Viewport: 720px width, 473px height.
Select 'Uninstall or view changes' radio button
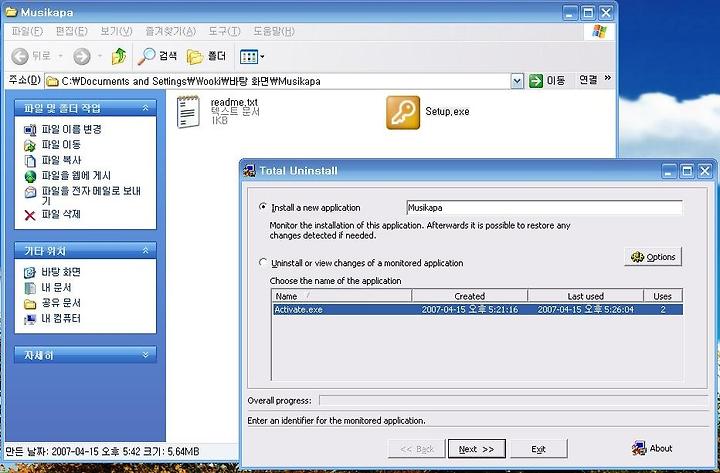tap(263, 263)
